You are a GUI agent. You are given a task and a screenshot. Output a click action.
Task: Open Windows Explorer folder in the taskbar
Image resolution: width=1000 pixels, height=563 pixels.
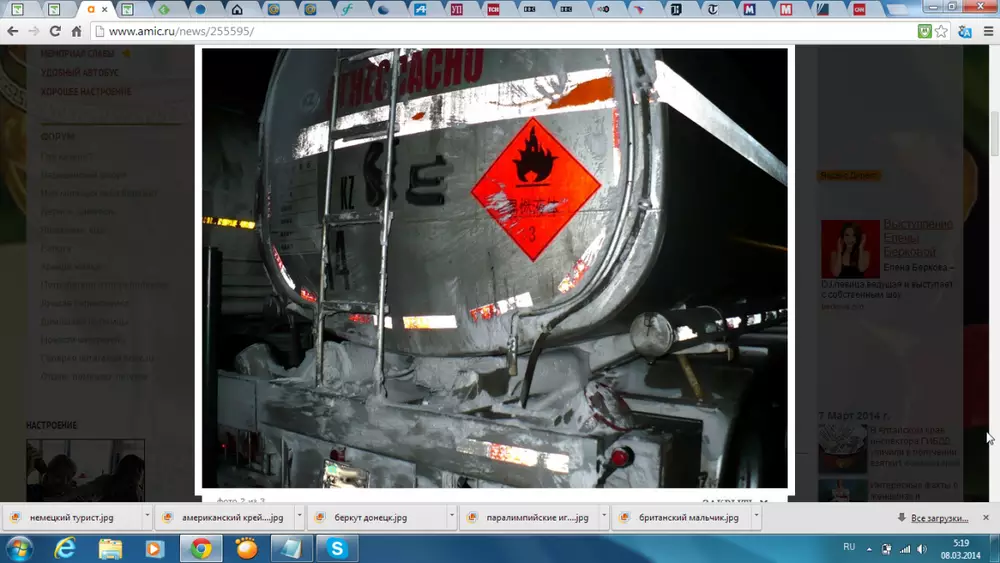tap(110, 548)
